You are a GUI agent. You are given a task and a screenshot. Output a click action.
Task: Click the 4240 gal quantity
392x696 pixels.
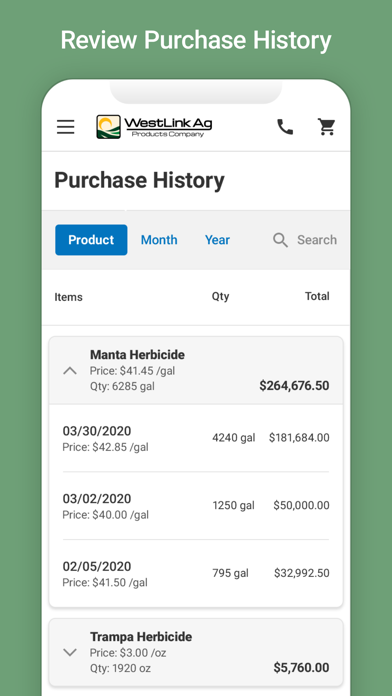pos(234,438)
